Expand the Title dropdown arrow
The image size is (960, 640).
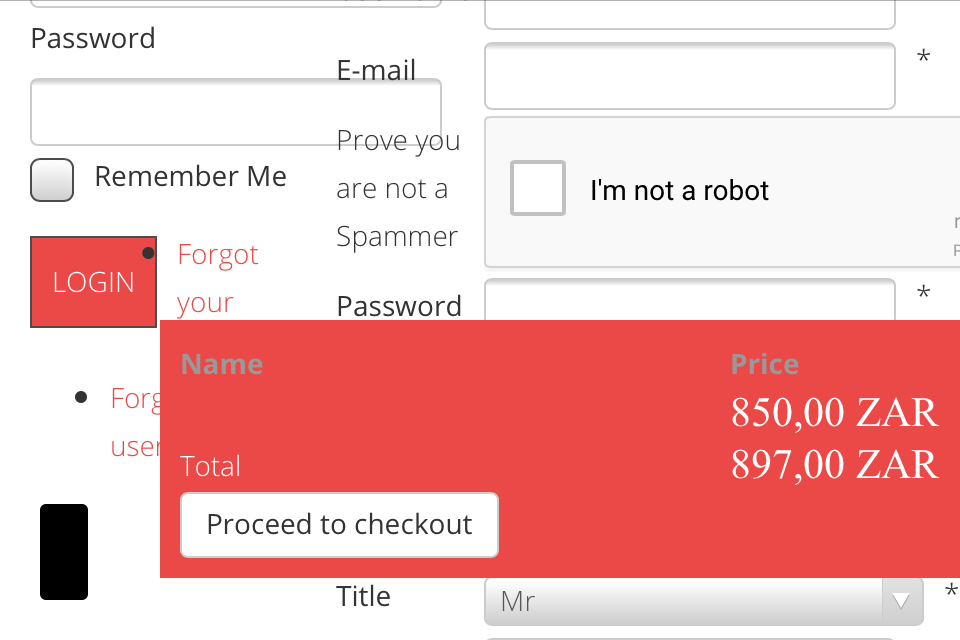(902, 601)
